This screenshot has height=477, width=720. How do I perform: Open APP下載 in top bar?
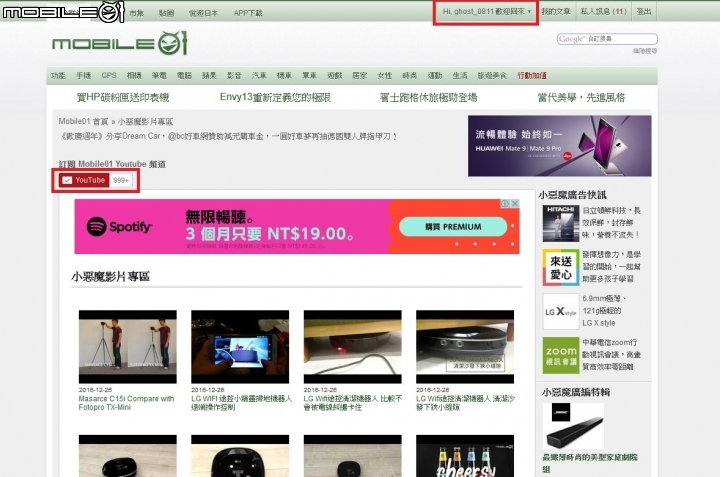tap(248, 13)
